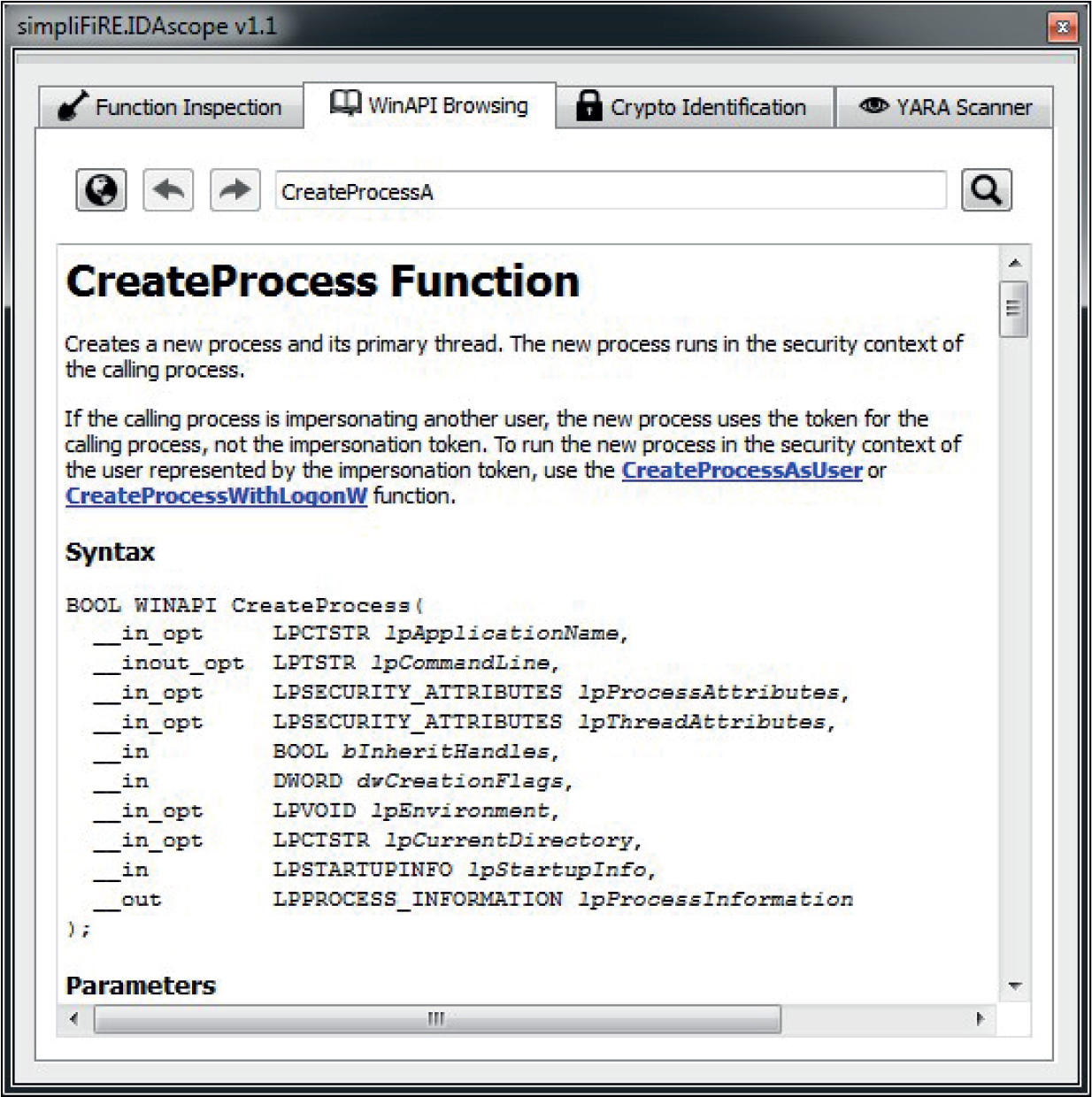Click the CreateProcessA search field

611,191
